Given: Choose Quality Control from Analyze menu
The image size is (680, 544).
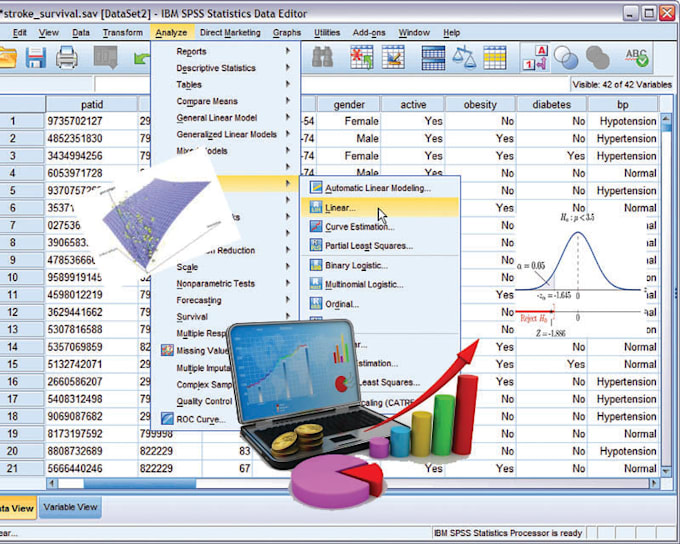Looking at the screenshot, I should pos(204,401).
